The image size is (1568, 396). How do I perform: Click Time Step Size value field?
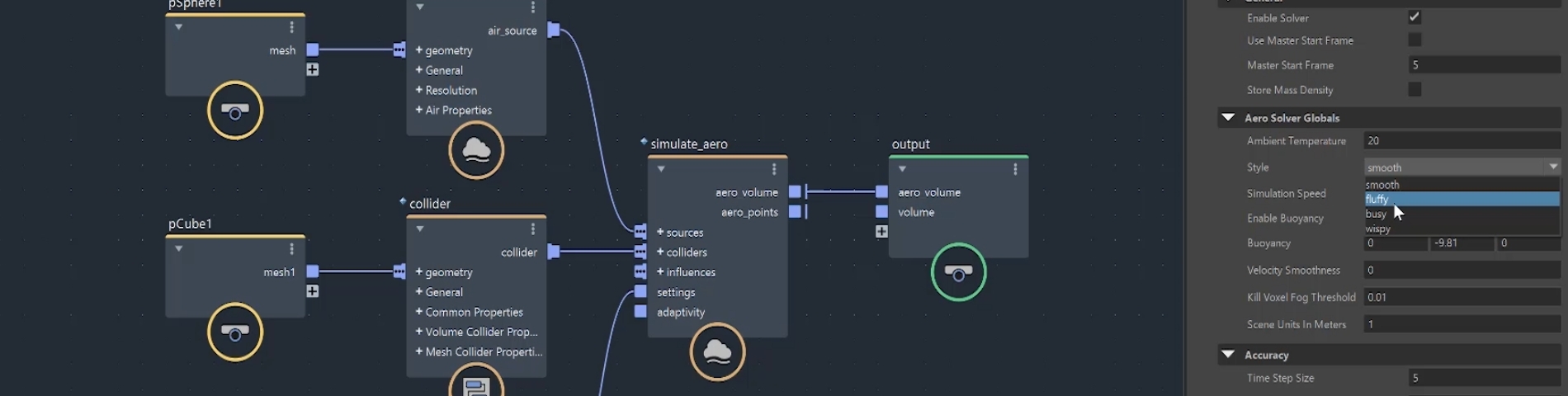[x=1484, y=378]
